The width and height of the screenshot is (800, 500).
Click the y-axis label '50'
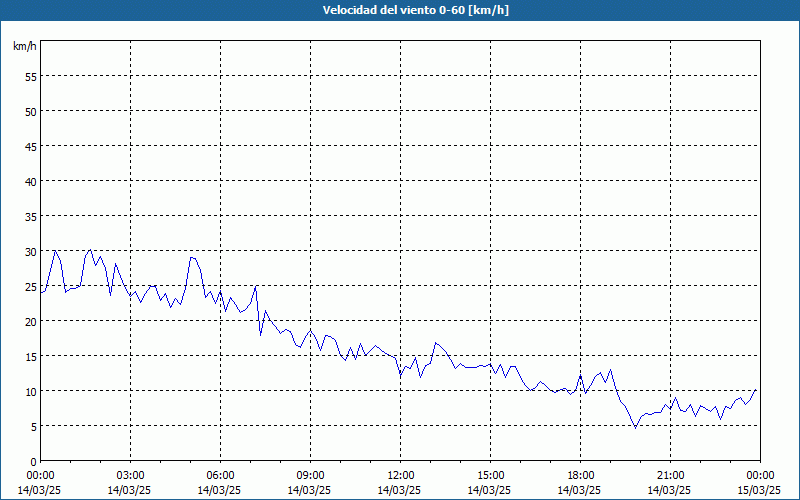tap(31, 111)
